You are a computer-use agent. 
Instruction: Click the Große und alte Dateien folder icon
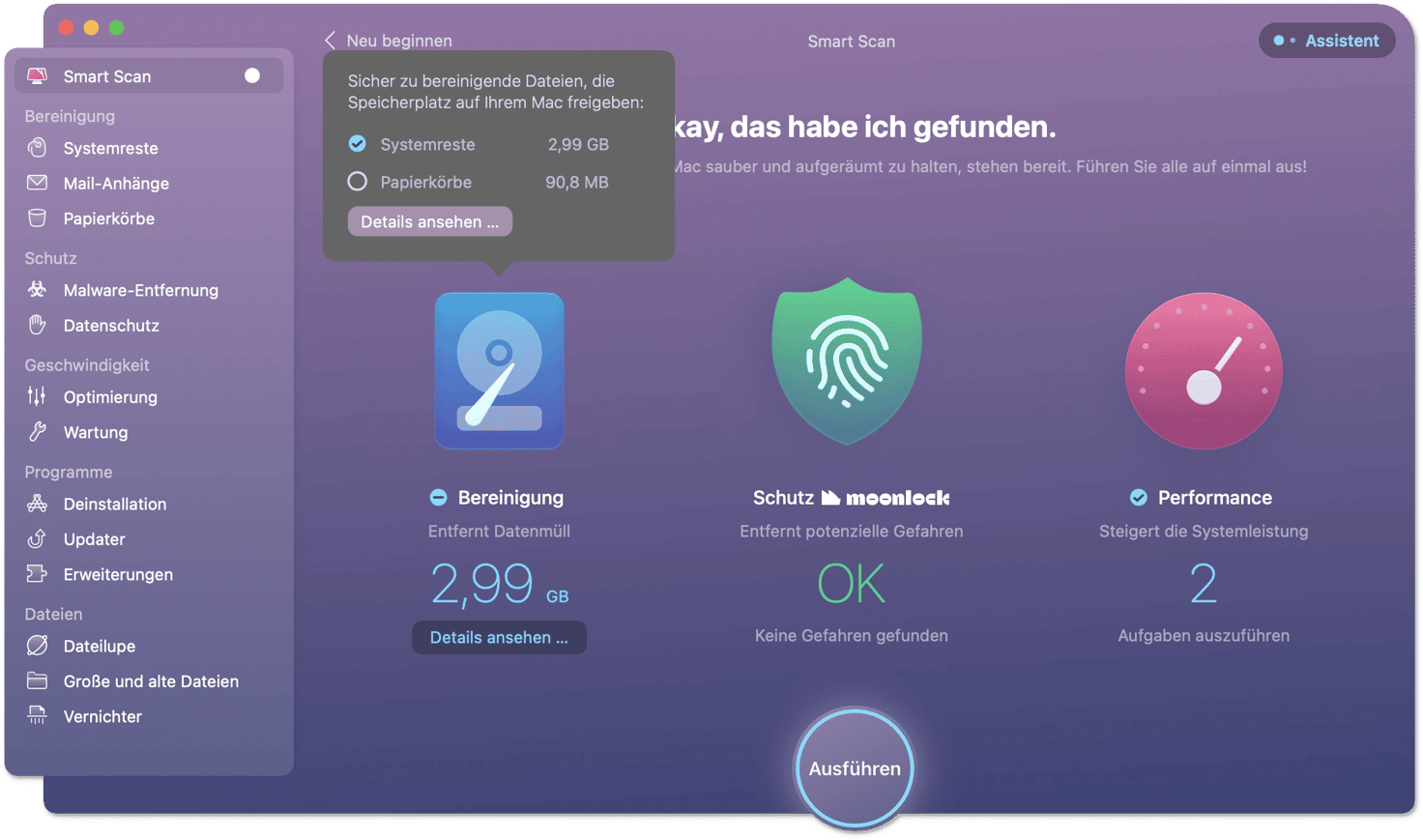(37, 681)
